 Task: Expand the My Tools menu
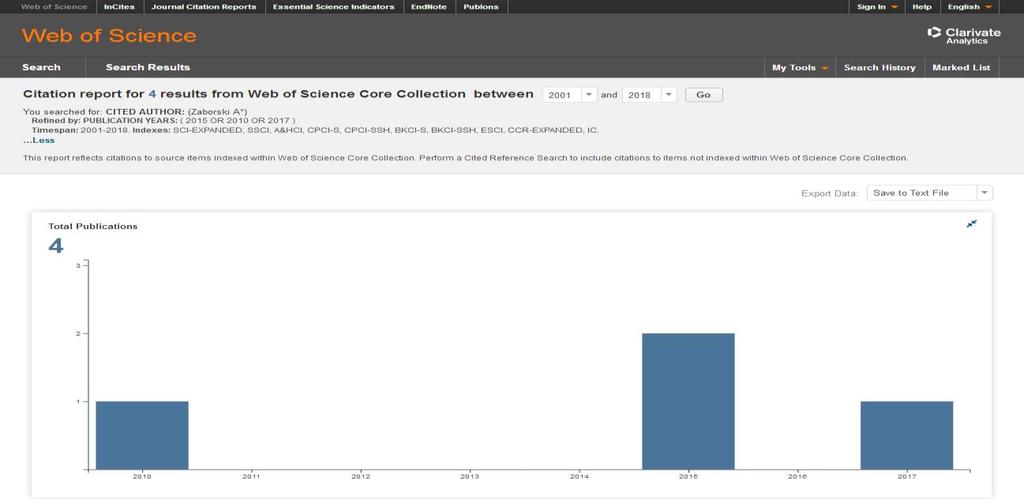pos(800,67)
